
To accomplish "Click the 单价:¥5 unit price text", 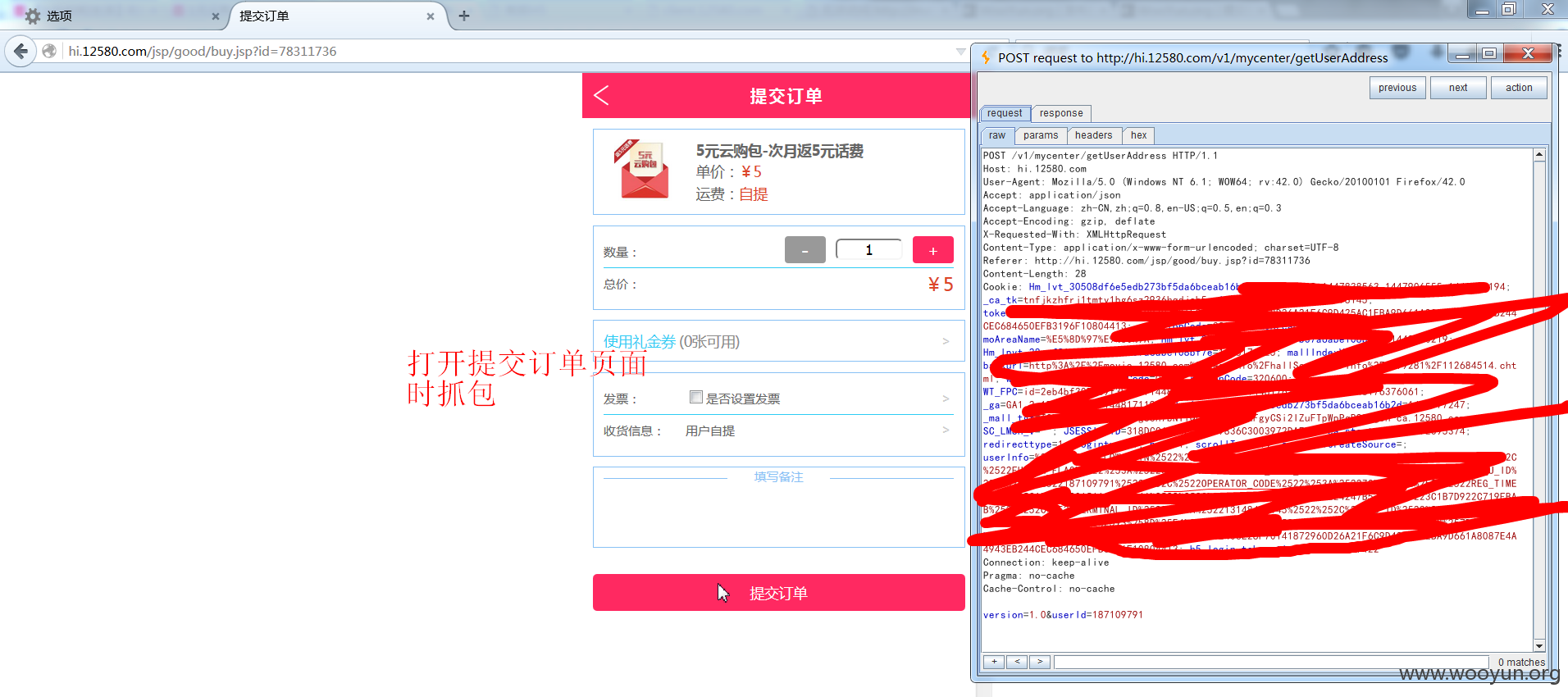I will click(x=729, y=172).
